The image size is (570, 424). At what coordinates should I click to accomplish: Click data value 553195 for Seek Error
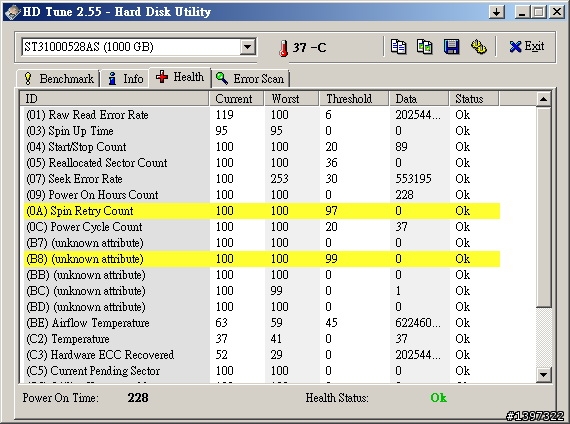(x=413, y=179)
